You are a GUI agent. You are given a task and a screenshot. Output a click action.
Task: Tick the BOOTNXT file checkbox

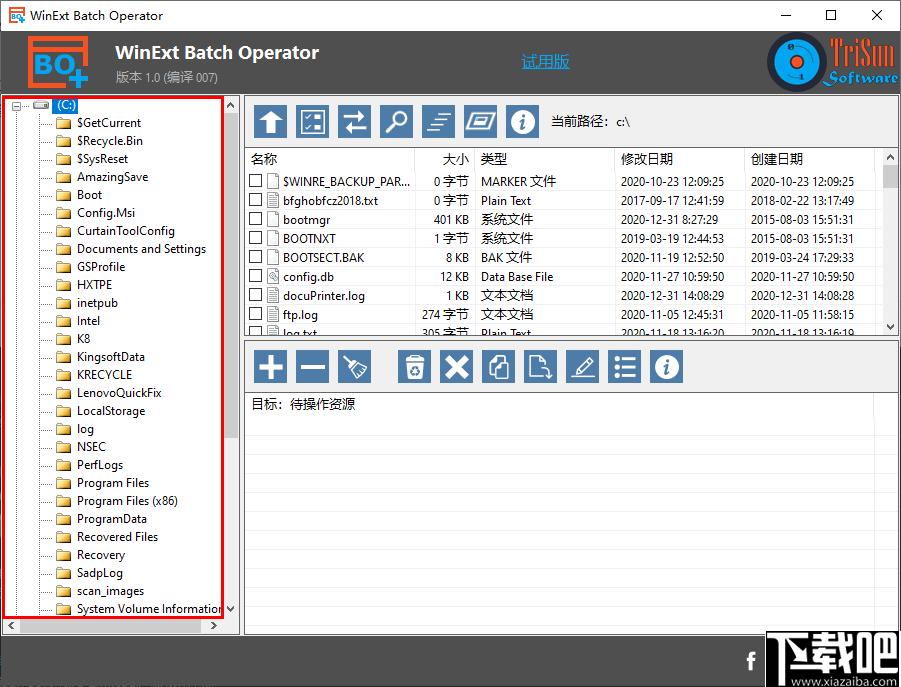(x=256, y=238)
